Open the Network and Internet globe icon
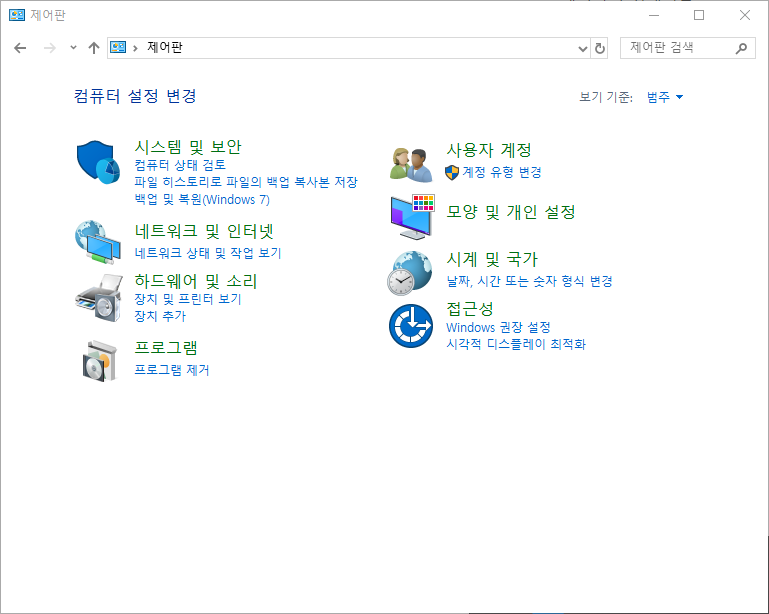This screenshot has width=769, height=614. pyautogui.click(x=98, y=242)
